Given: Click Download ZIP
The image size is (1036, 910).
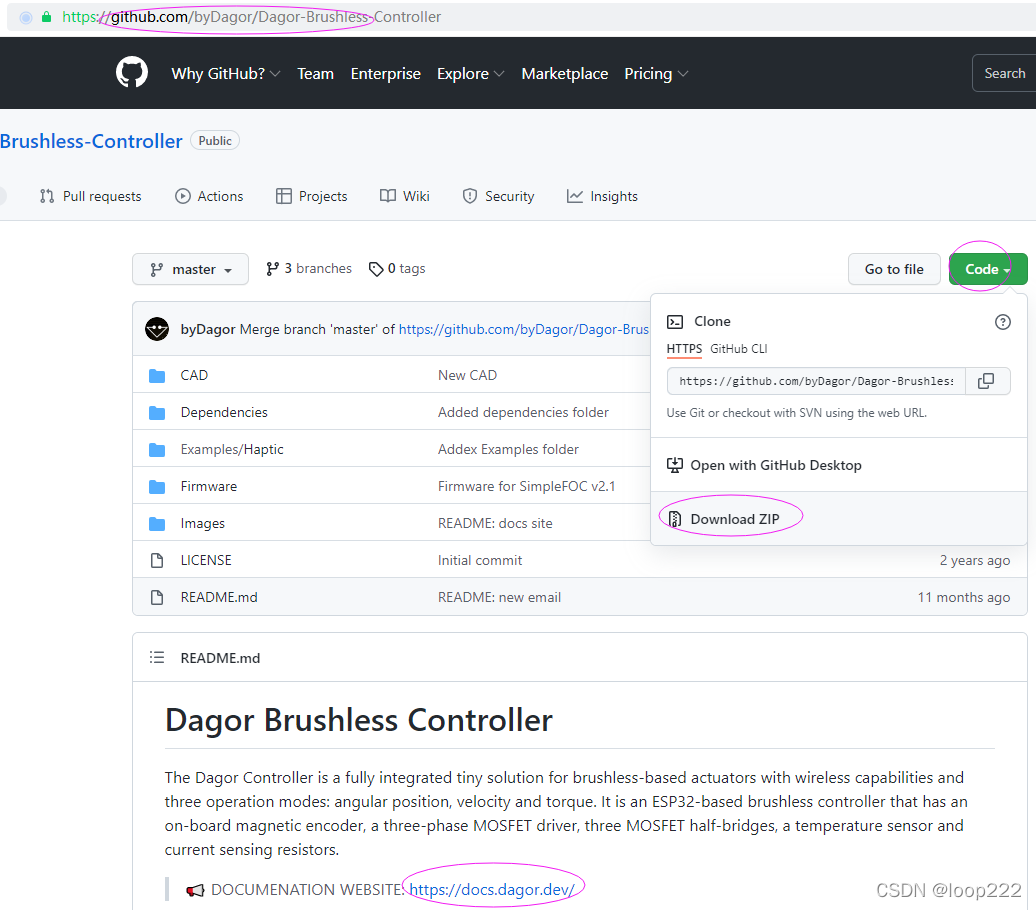Looking at the screenshot, I should pyautogui.click(x=735, y=519).
